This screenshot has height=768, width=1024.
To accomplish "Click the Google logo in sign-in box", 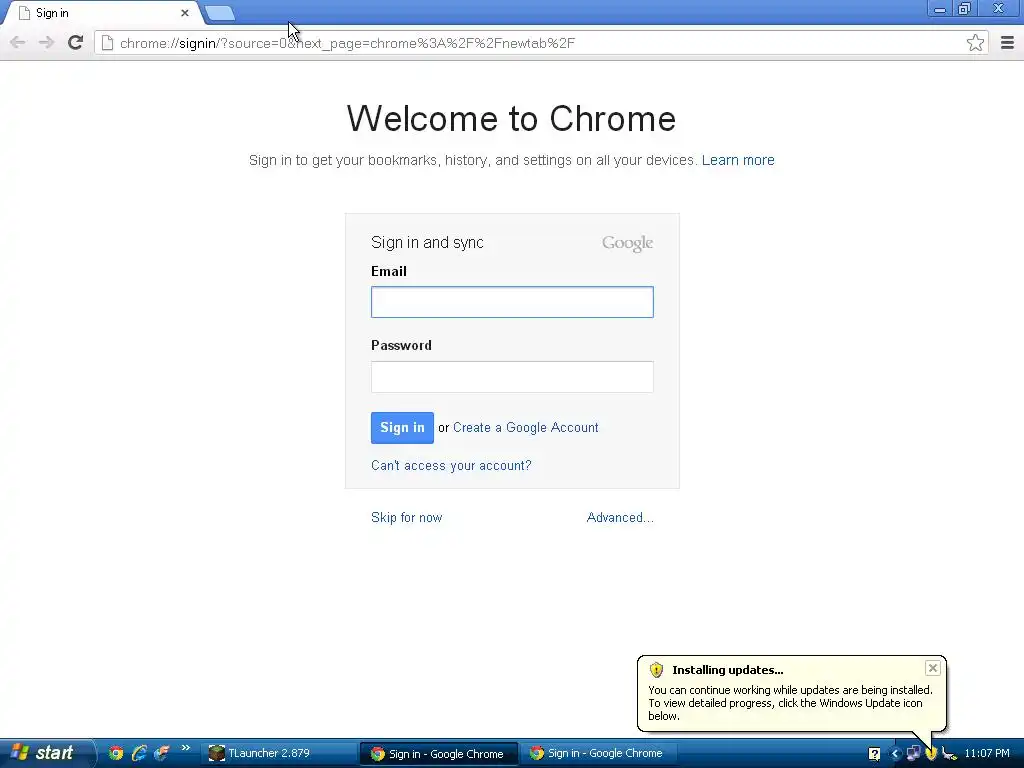I will [x=628, y=243].
